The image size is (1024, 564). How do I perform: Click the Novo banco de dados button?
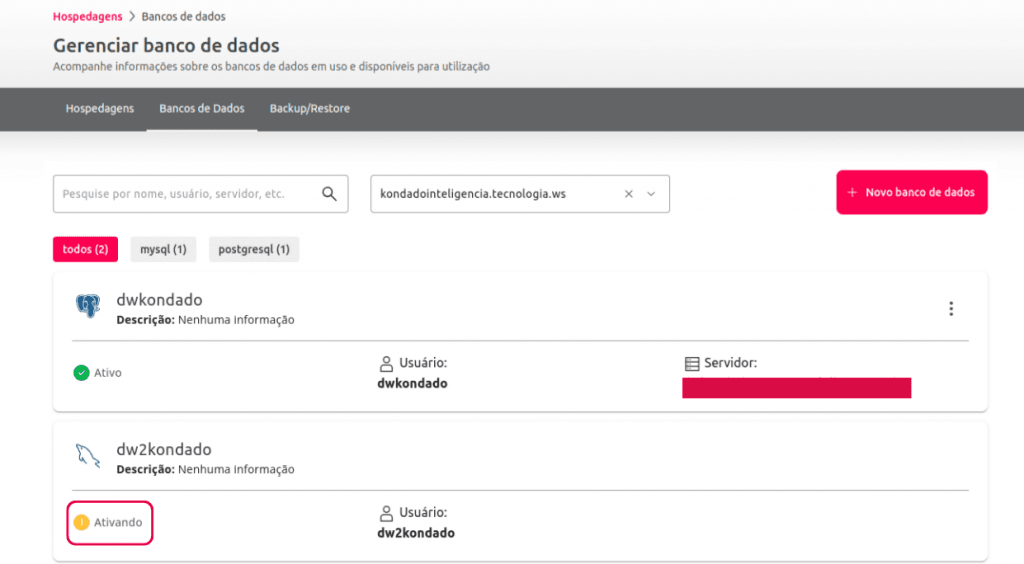pos(911,192)
